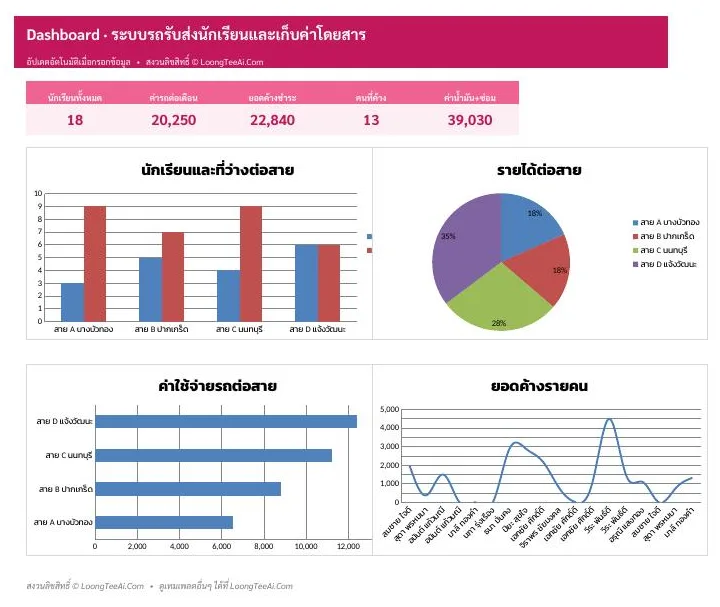720x607 pixels.
Task: Click y-axis value 10 on column chart
Action: pos(38,193)
